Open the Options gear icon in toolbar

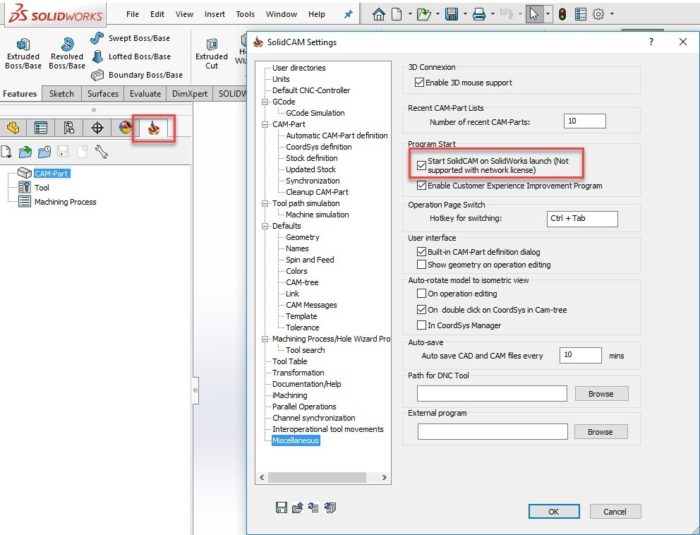pyautogui.click(x=598, y=14)
